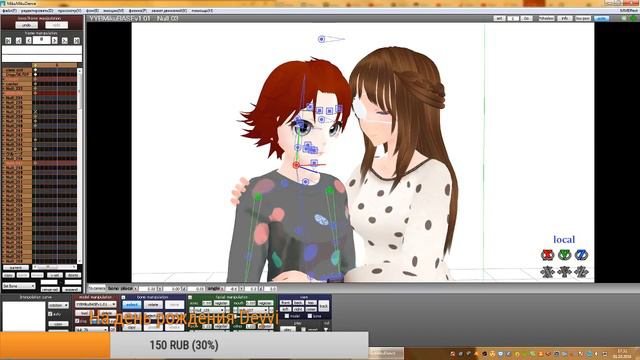Go to next keyframe button
This screenshot has width=640, height=360.
click(x=65, y=40)
